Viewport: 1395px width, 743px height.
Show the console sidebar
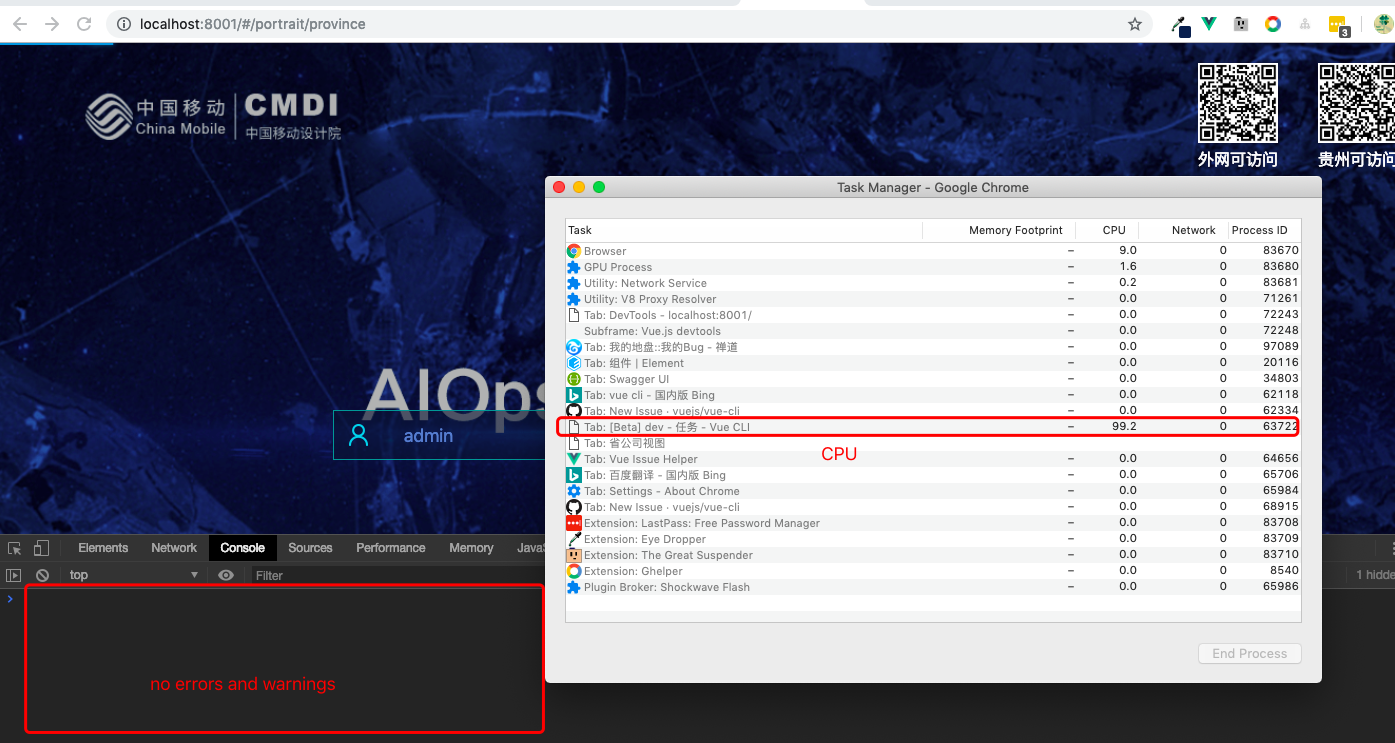click(x=13, y=575)
